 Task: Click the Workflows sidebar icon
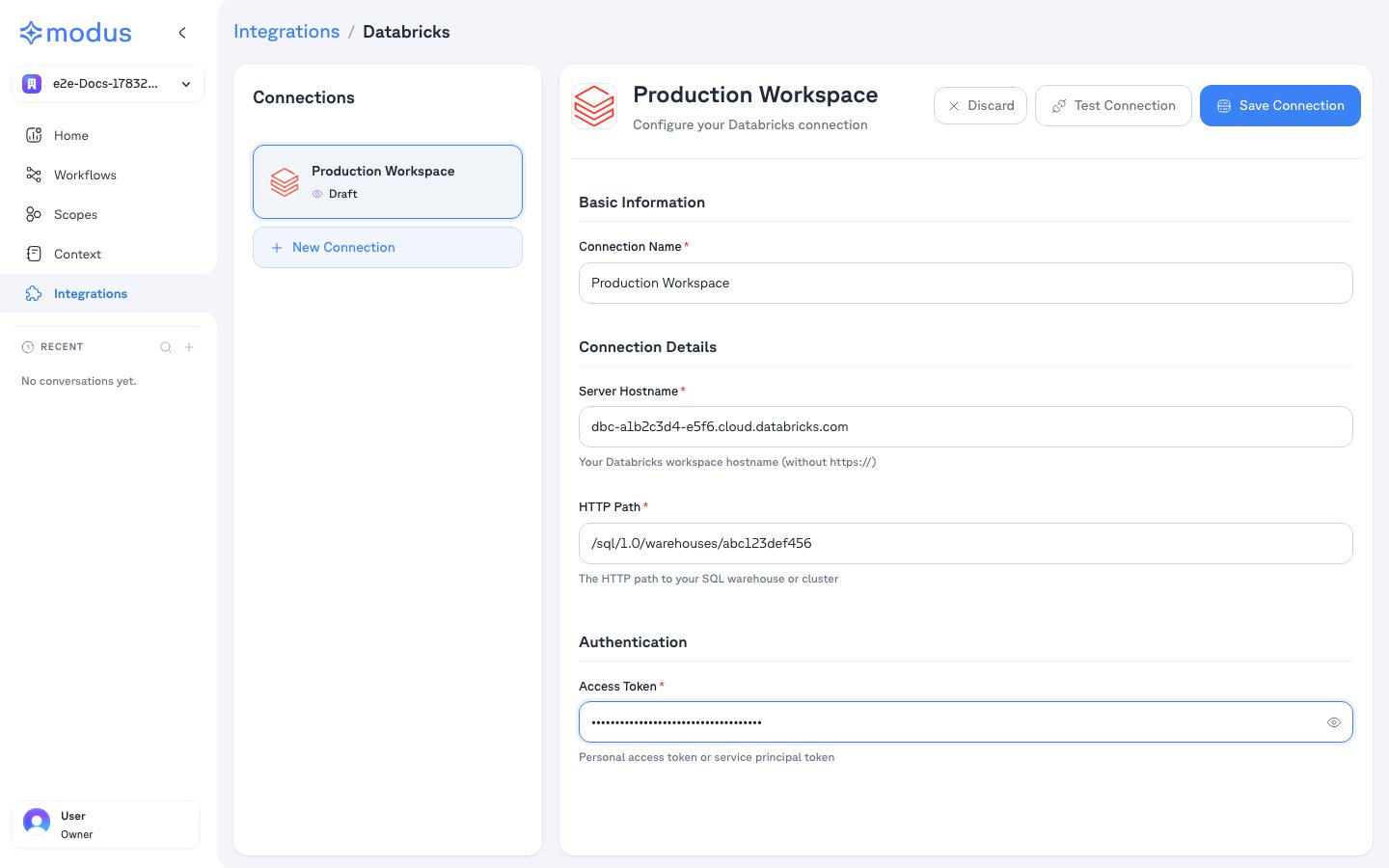[x=34, y=175]
